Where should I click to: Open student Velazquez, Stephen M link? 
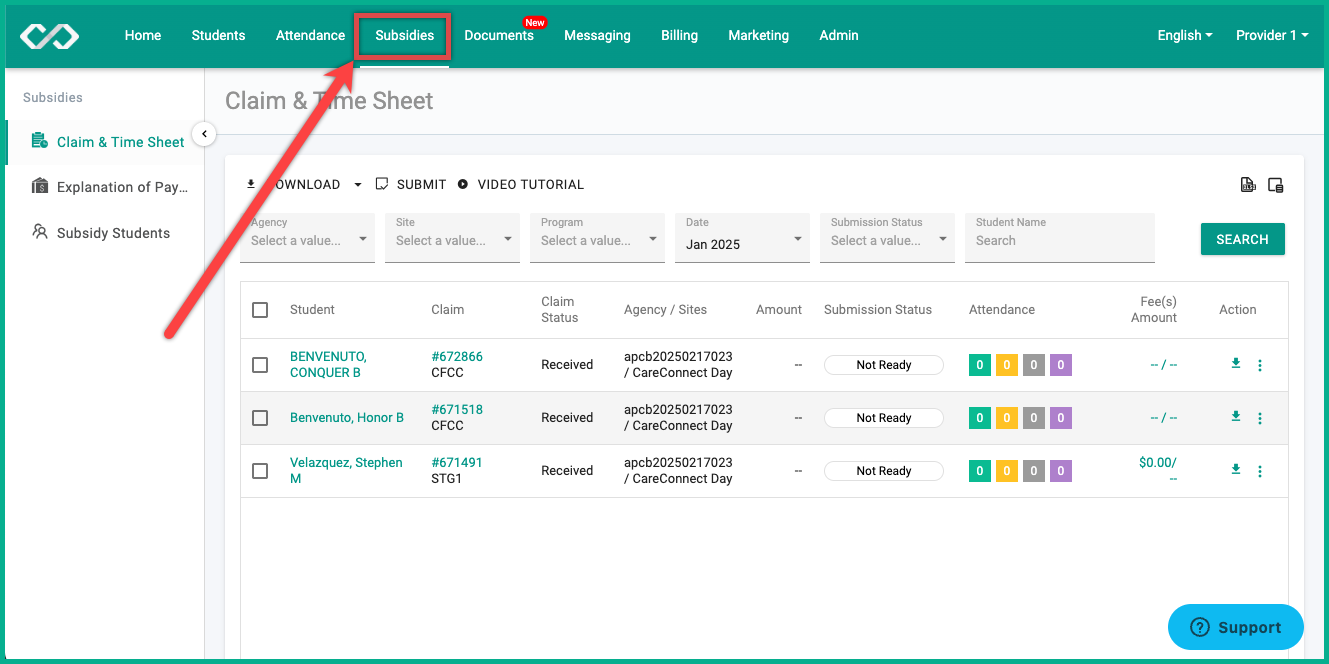tap(346, 470)
